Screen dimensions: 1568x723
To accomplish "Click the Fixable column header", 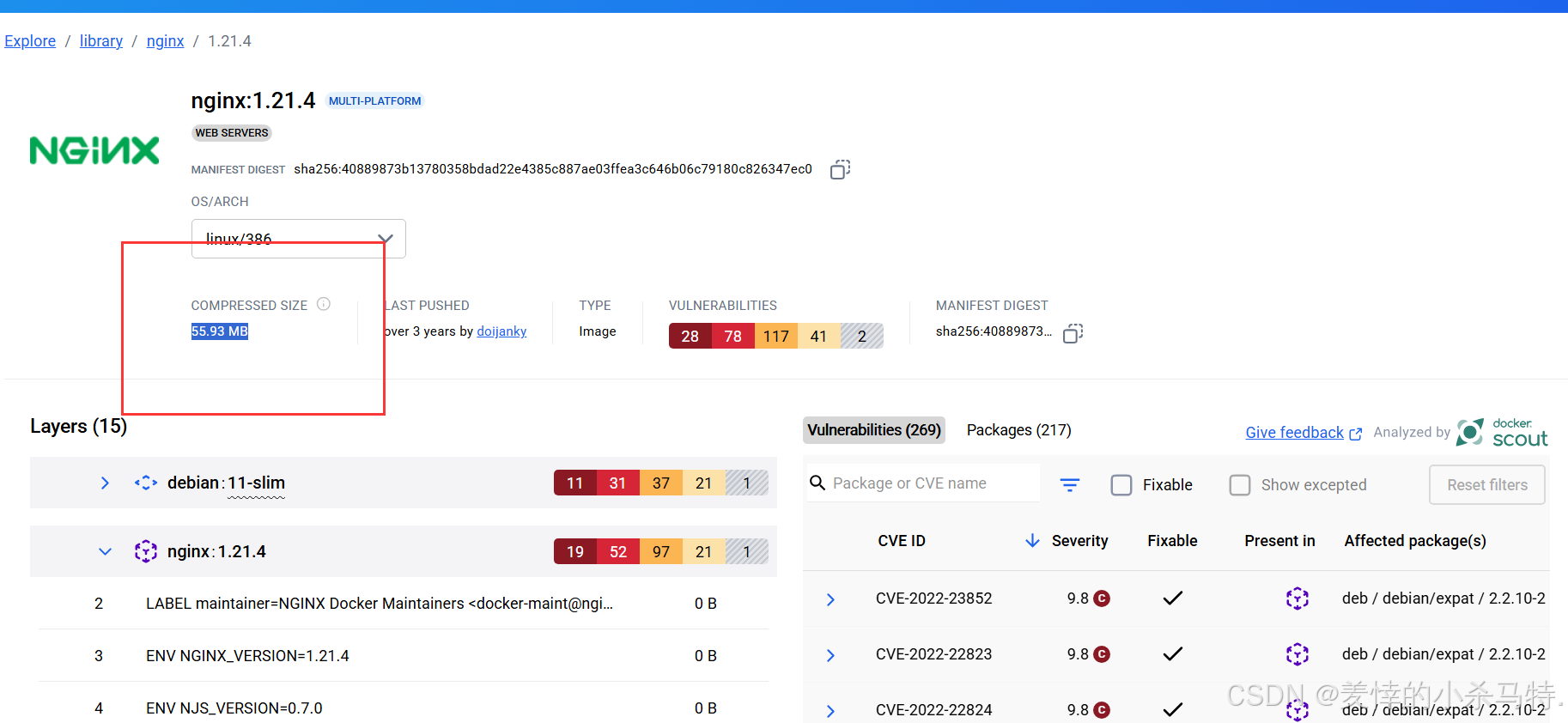I will coord(1173,541).
